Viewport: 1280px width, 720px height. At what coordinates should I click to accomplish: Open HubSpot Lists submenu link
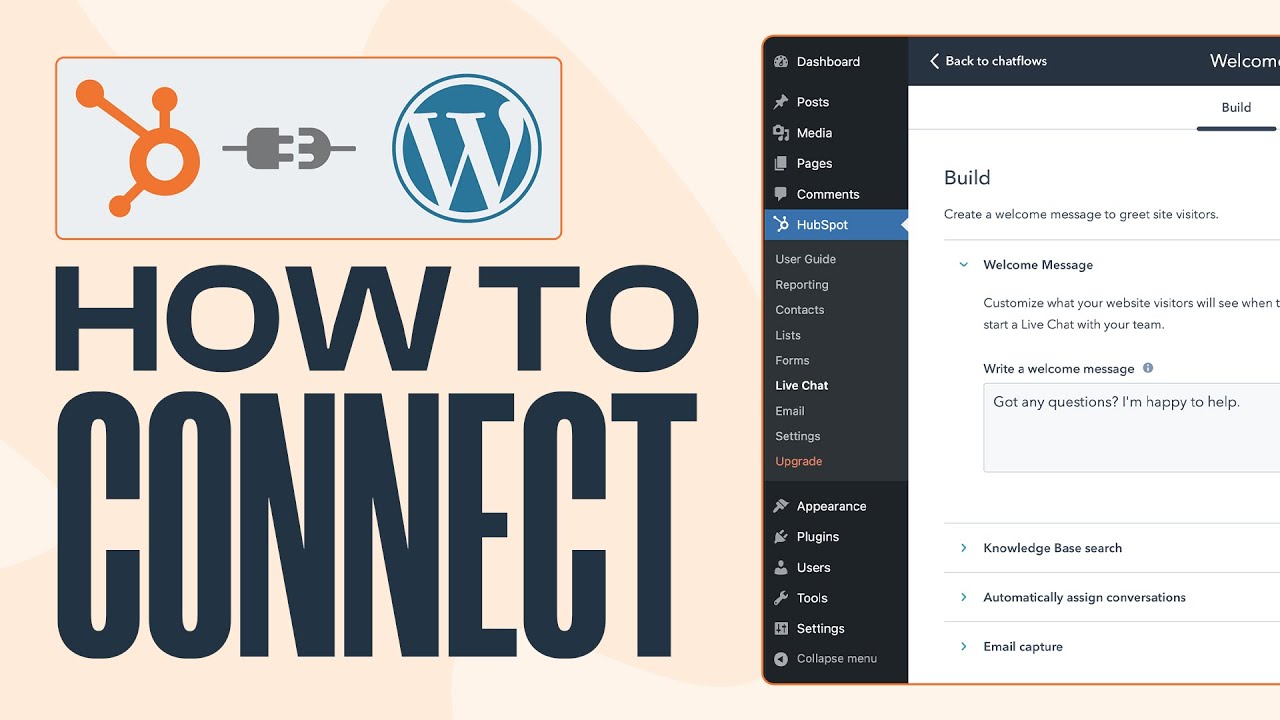[788, 335]
